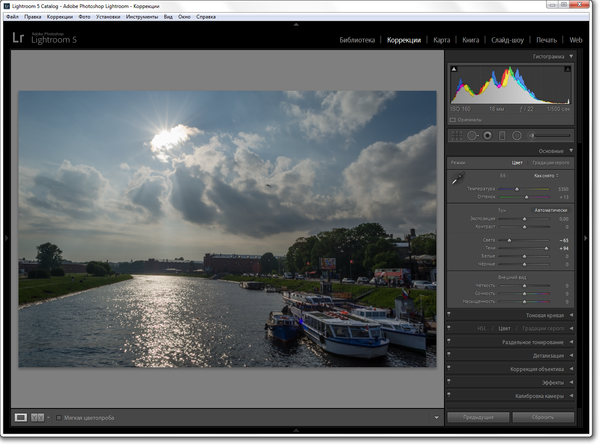Expand the Эффекты panel

click(x=571, y=382)
